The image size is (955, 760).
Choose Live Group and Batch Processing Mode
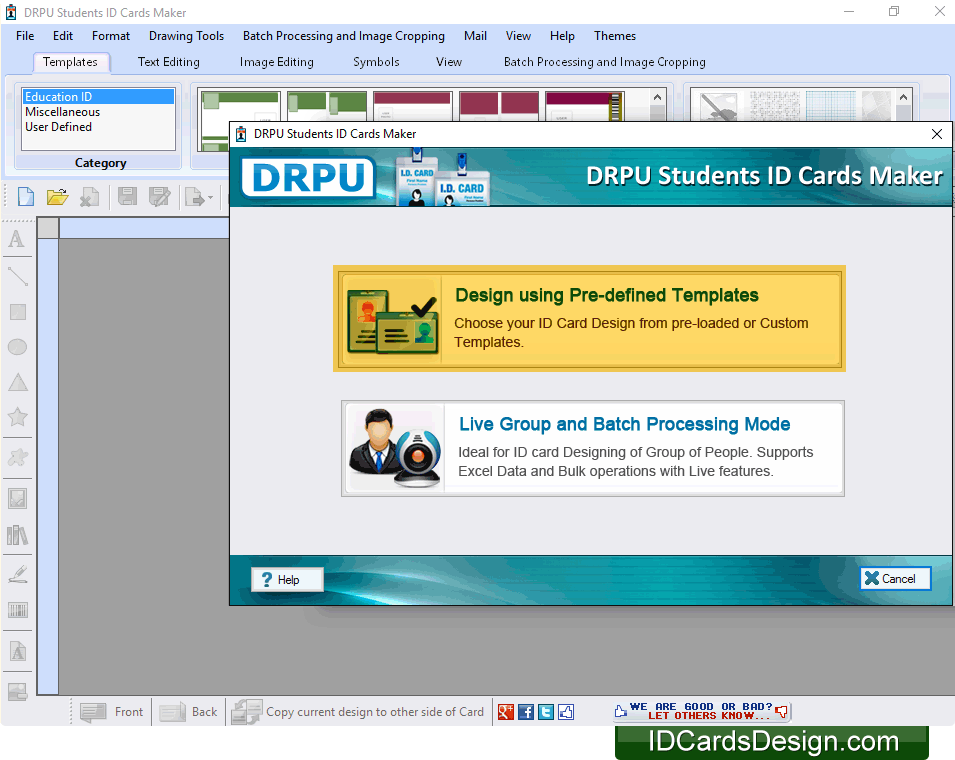point(593,448)
